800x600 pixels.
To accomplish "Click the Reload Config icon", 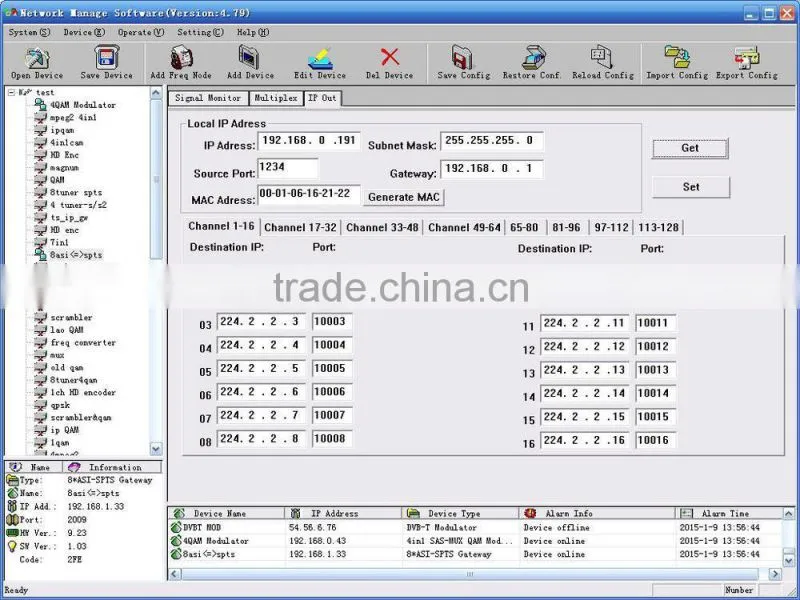I will [602, 57].
